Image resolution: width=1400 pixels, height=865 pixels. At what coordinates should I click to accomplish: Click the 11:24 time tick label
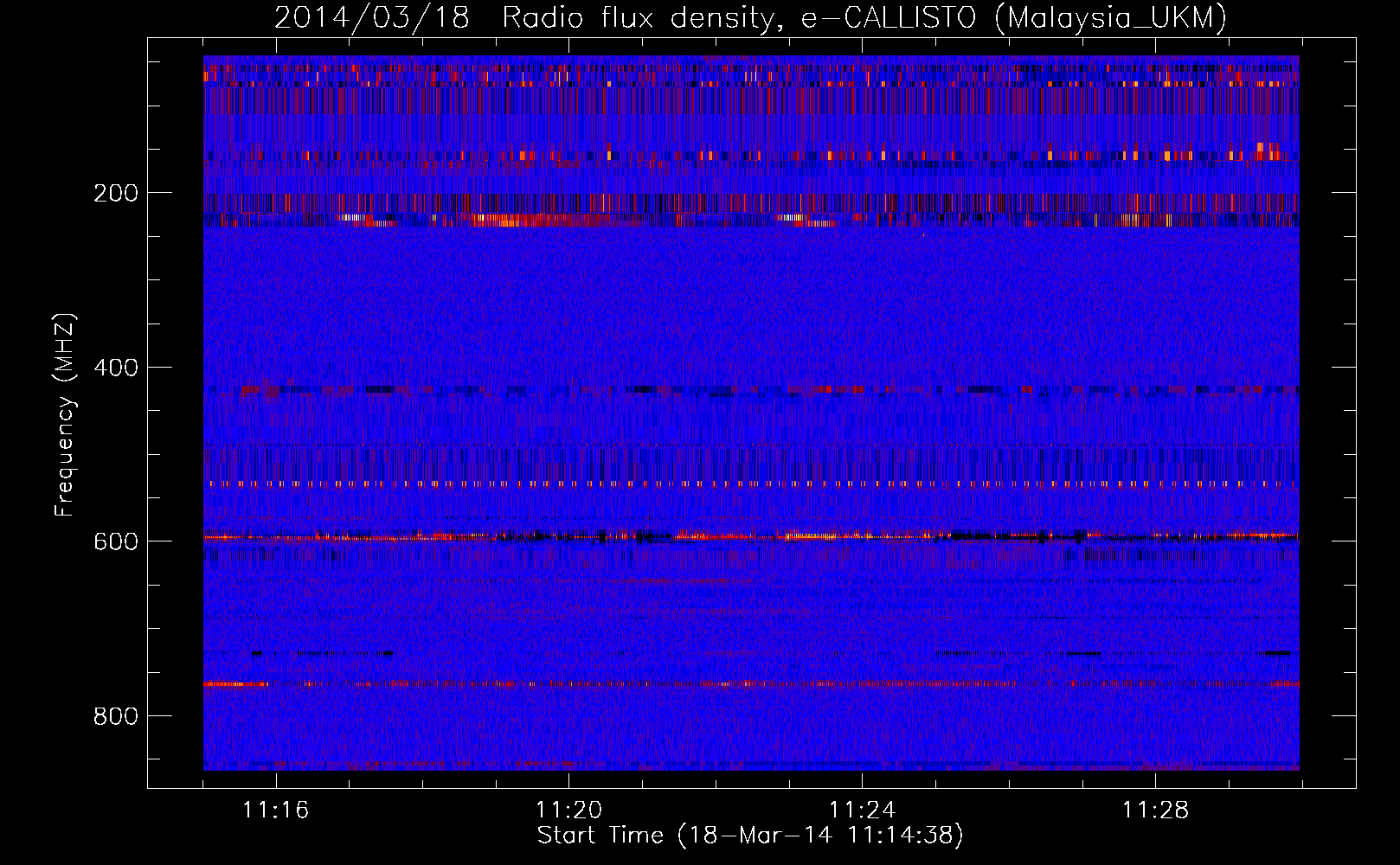(x=863, y=810)
